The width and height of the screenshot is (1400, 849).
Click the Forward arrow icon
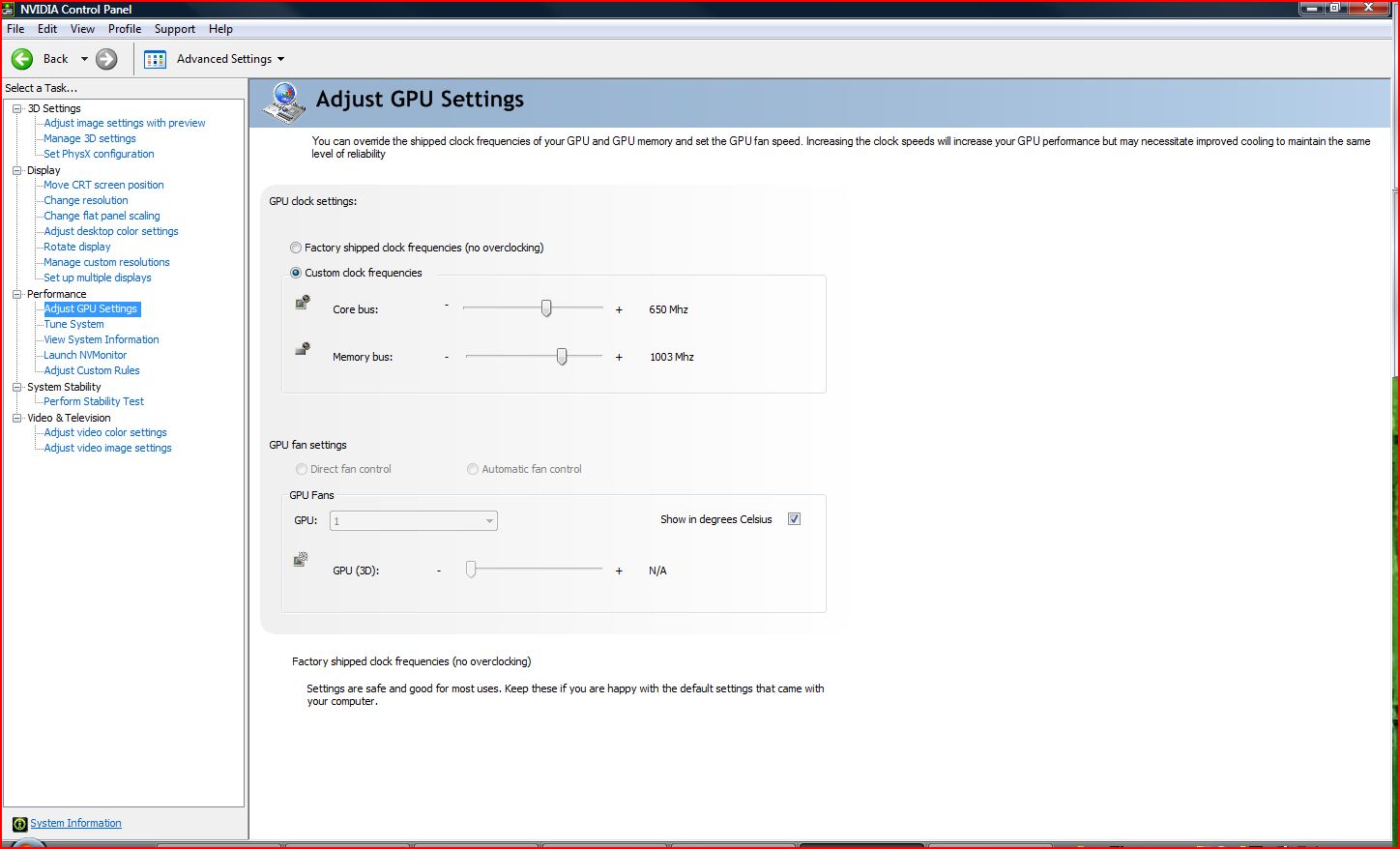coord(106,59)
